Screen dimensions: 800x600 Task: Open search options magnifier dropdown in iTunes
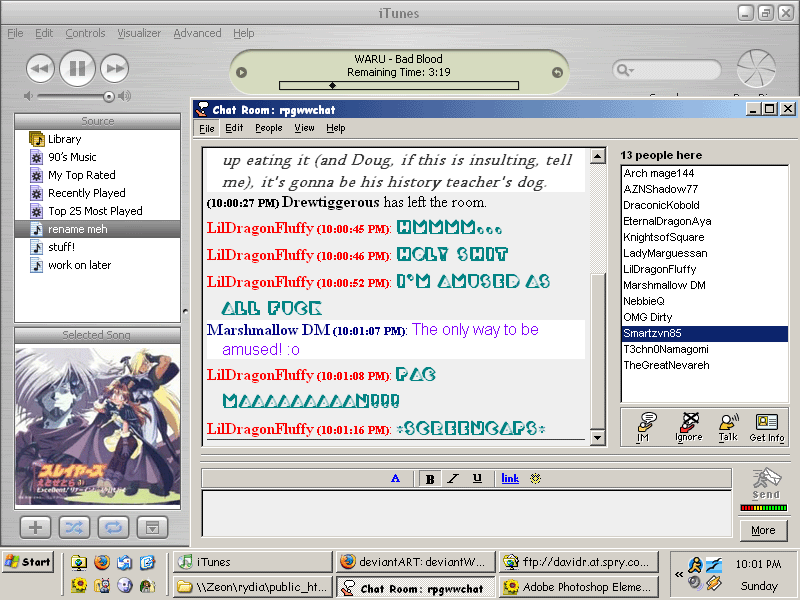[x=624, y=69]
